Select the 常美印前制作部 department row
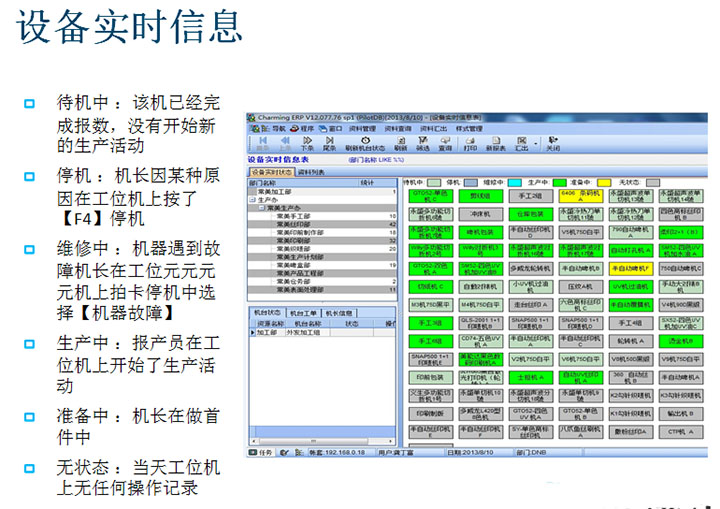Viewport: 720px width, 509px height. coord(322,232)
